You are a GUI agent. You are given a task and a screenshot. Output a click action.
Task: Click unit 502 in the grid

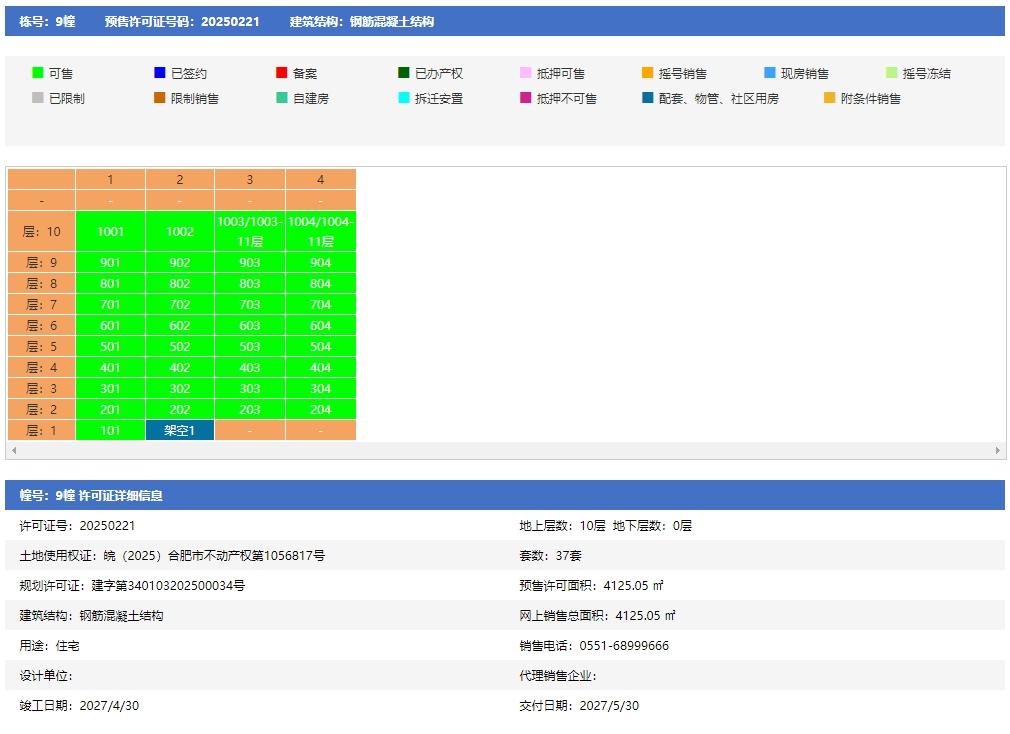coord(180,346)
